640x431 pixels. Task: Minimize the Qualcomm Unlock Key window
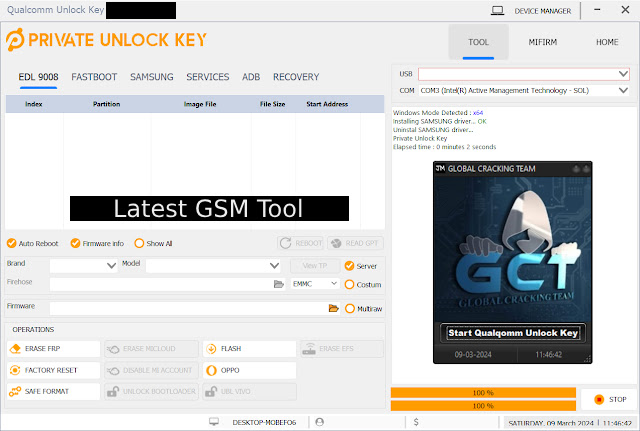click(x=597, y=9)
